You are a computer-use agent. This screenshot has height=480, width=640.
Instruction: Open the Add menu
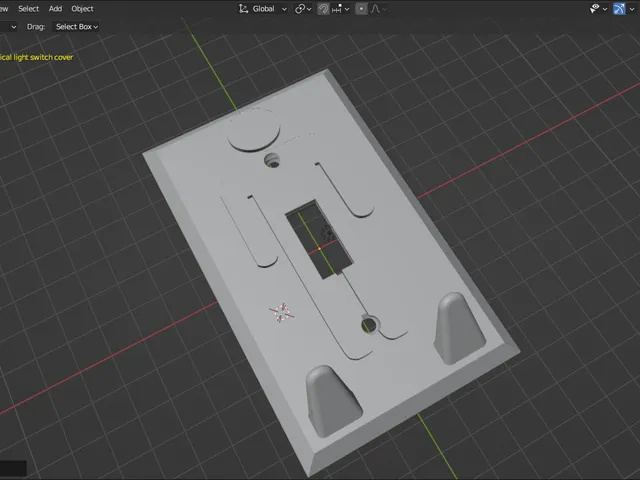55,9
